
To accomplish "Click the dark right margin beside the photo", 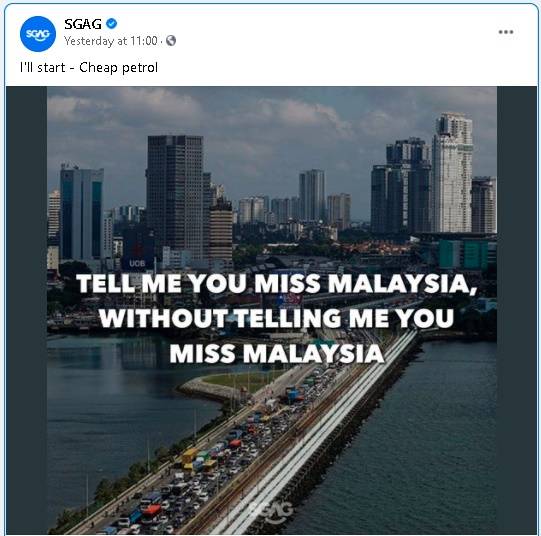I will coord(517,310).
